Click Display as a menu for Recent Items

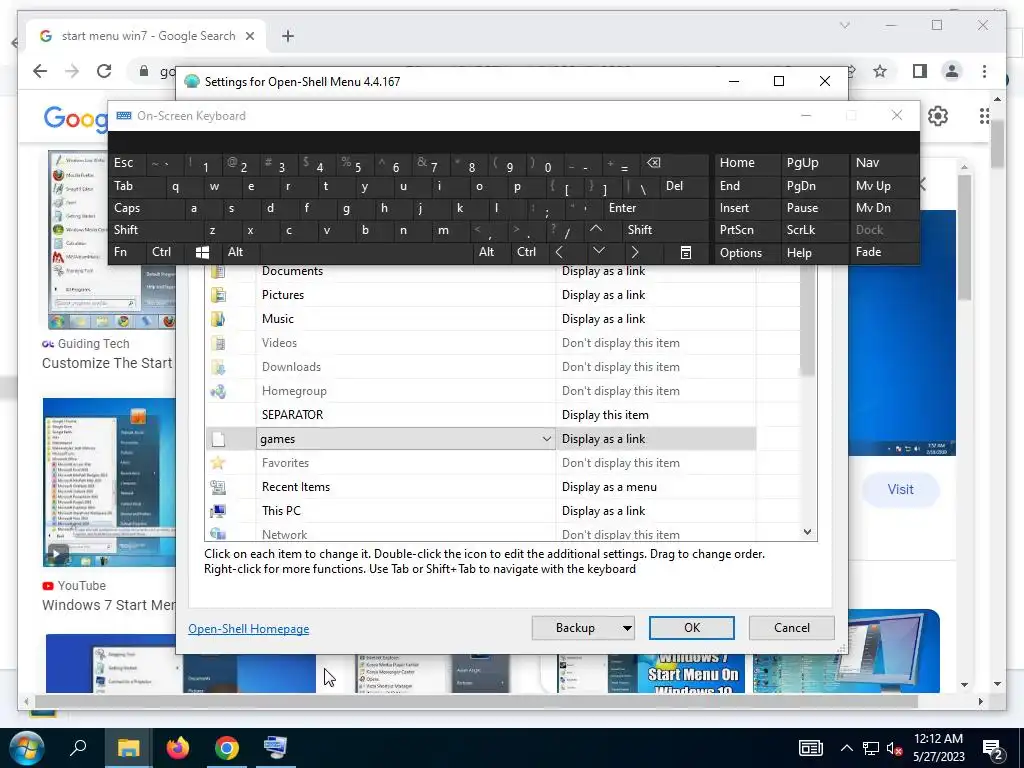click(x=609, y=487)
